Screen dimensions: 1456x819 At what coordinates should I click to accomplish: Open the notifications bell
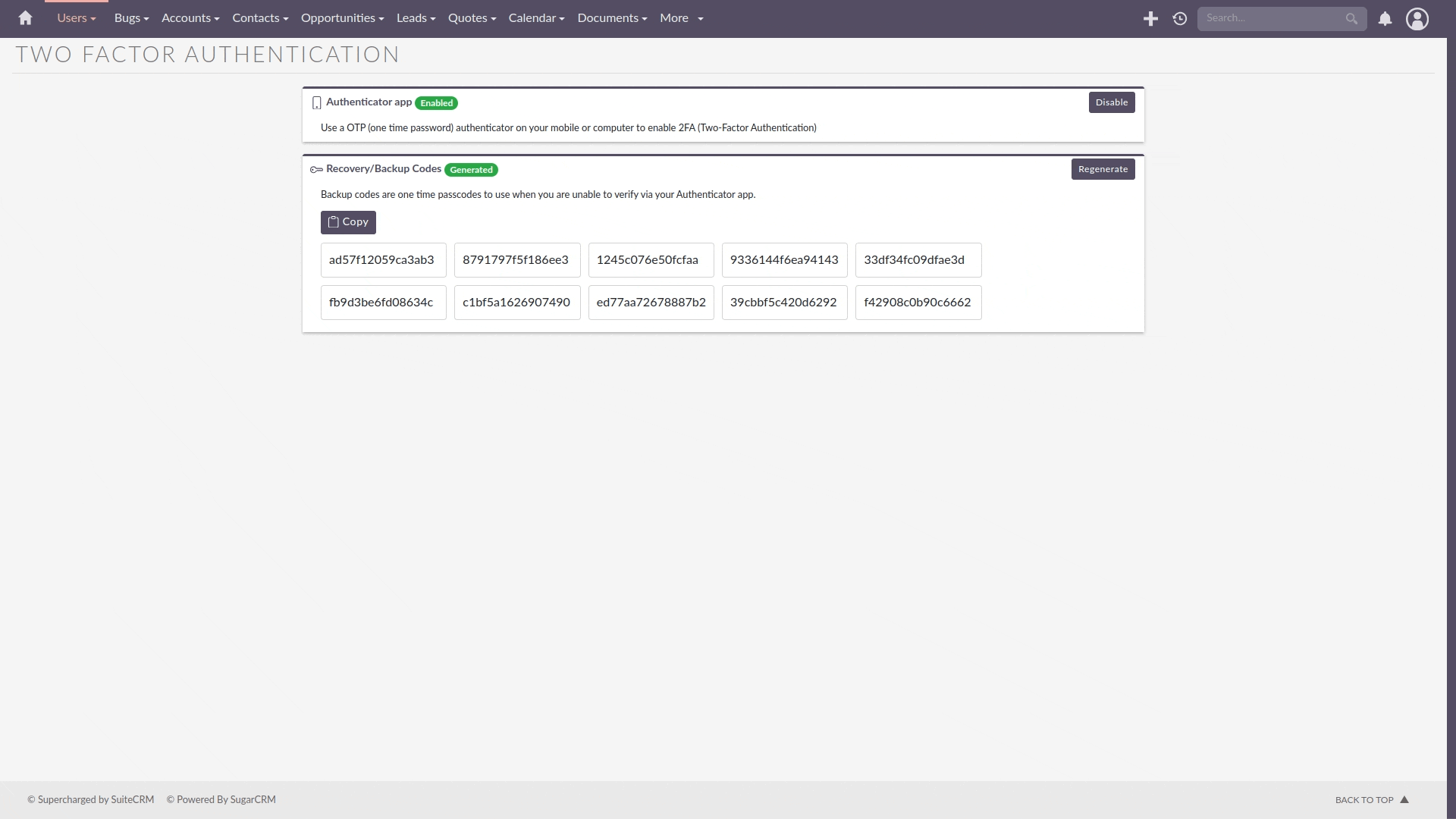coord(1385,19)
